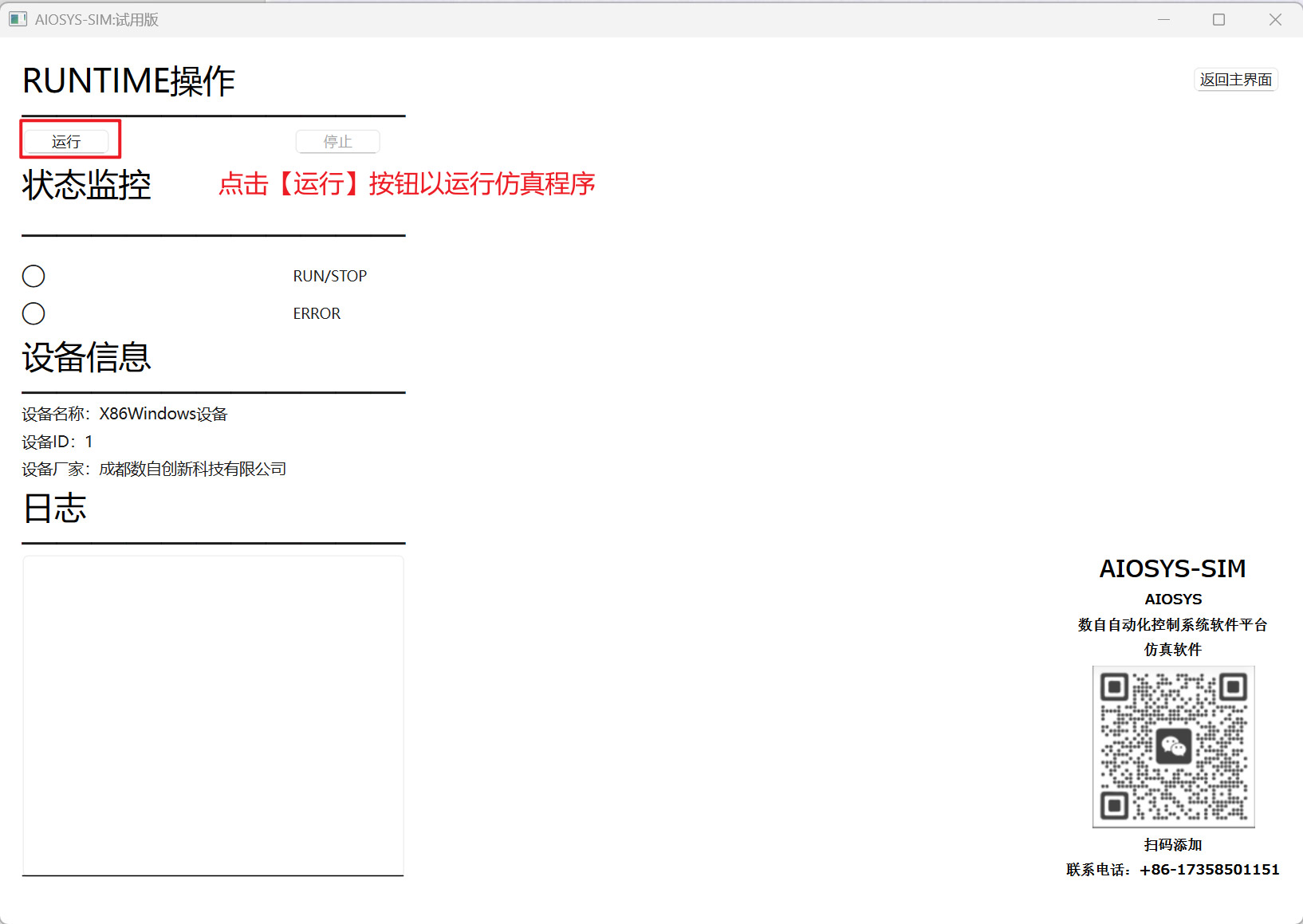Click the 停止 button

coord(337,142)
